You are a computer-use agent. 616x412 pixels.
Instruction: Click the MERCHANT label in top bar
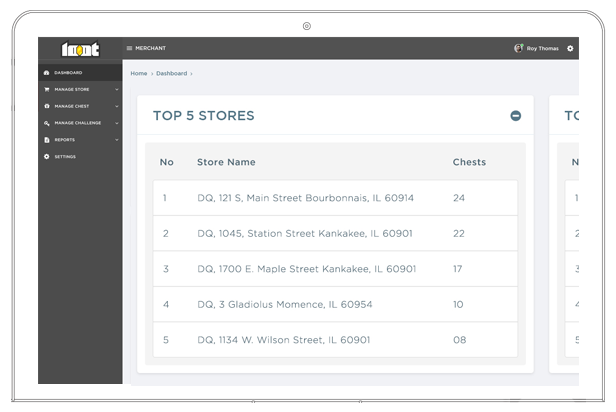click(x=150, y=48)
